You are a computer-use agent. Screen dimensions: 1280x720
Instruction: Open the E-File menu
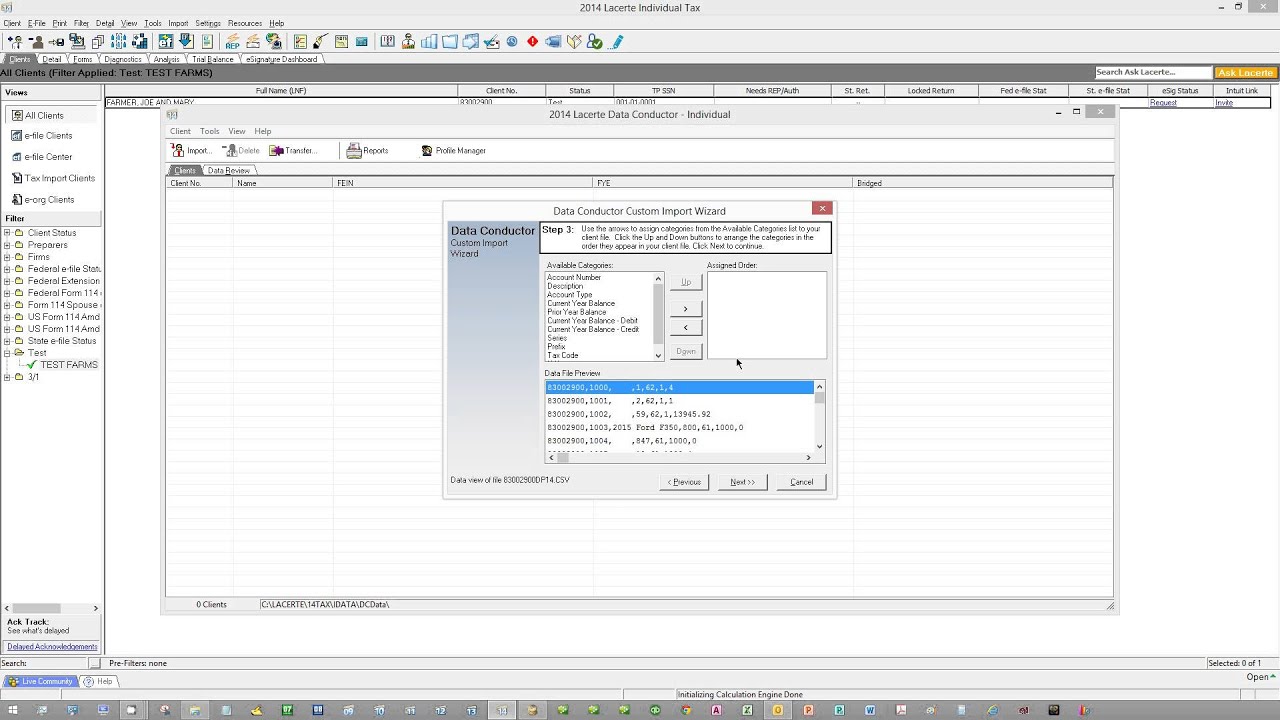(37, 23)
